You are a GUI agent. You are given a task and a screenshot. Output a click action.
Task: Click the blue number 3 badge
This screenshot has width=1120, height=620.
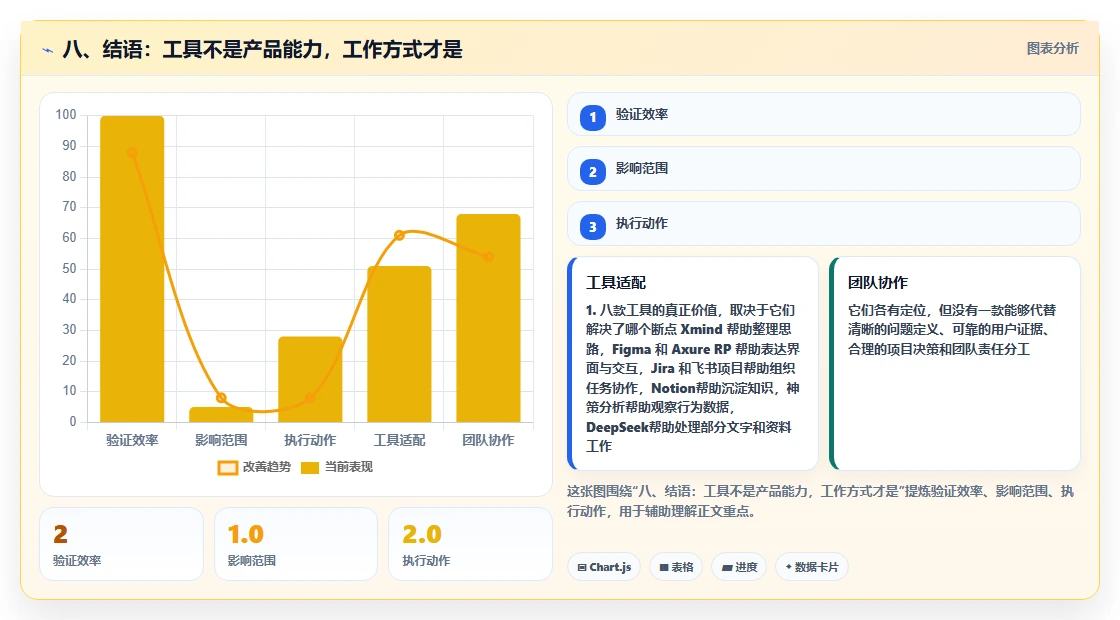pos(592,226)
